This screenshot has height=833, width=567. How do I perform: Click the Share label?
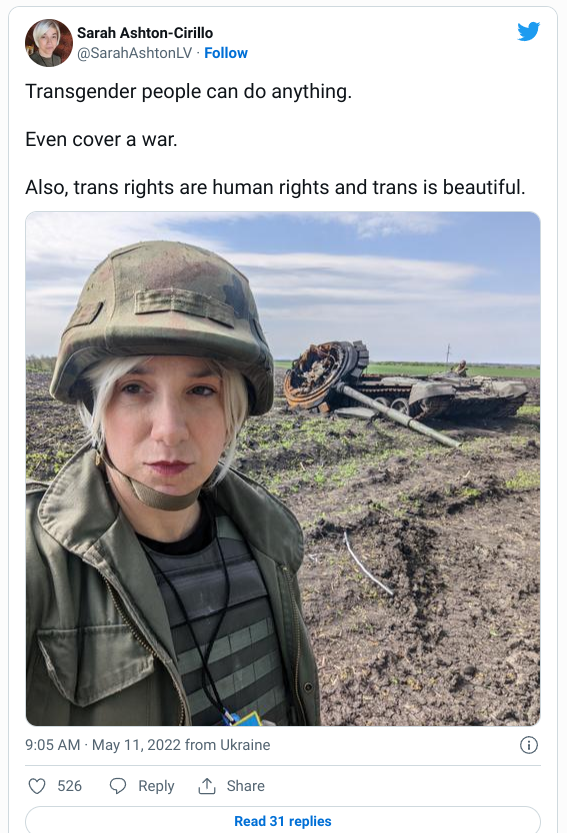click(x=246, y=786)
